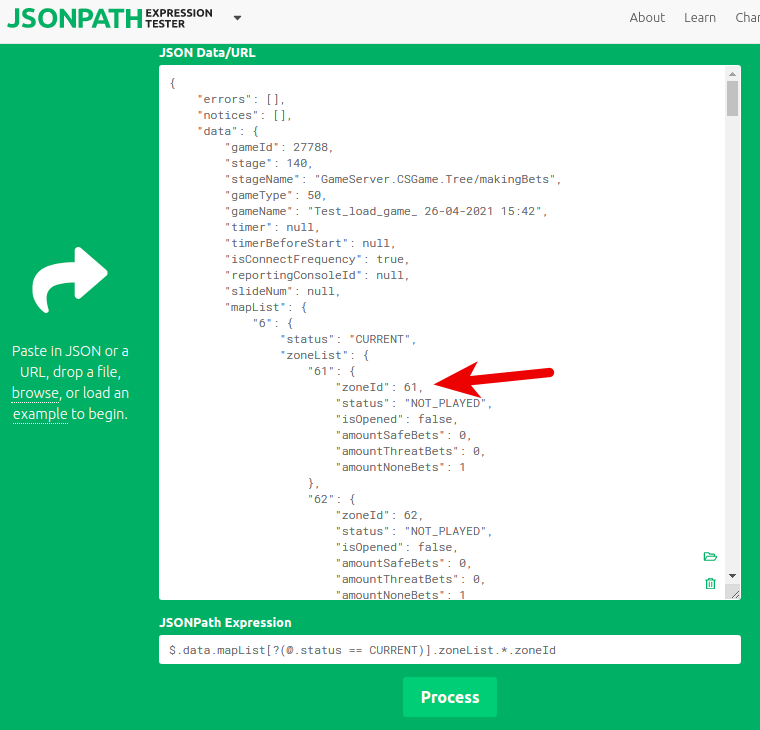Click the "status": "CURRENT" line
The image size is (760, 730).
click(348, 339)
